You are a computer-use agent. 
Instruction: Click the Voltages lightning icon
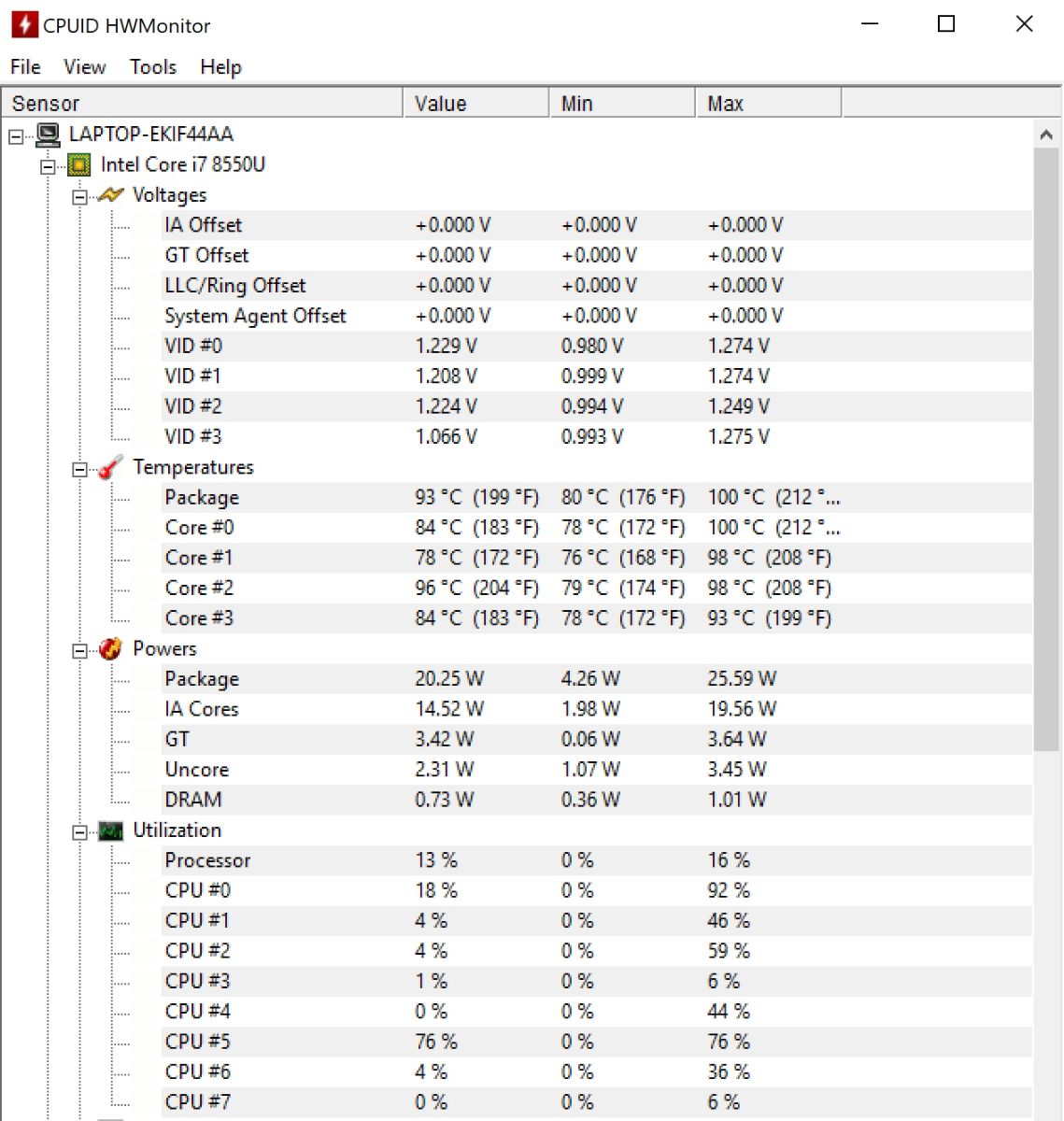(110, 195)
